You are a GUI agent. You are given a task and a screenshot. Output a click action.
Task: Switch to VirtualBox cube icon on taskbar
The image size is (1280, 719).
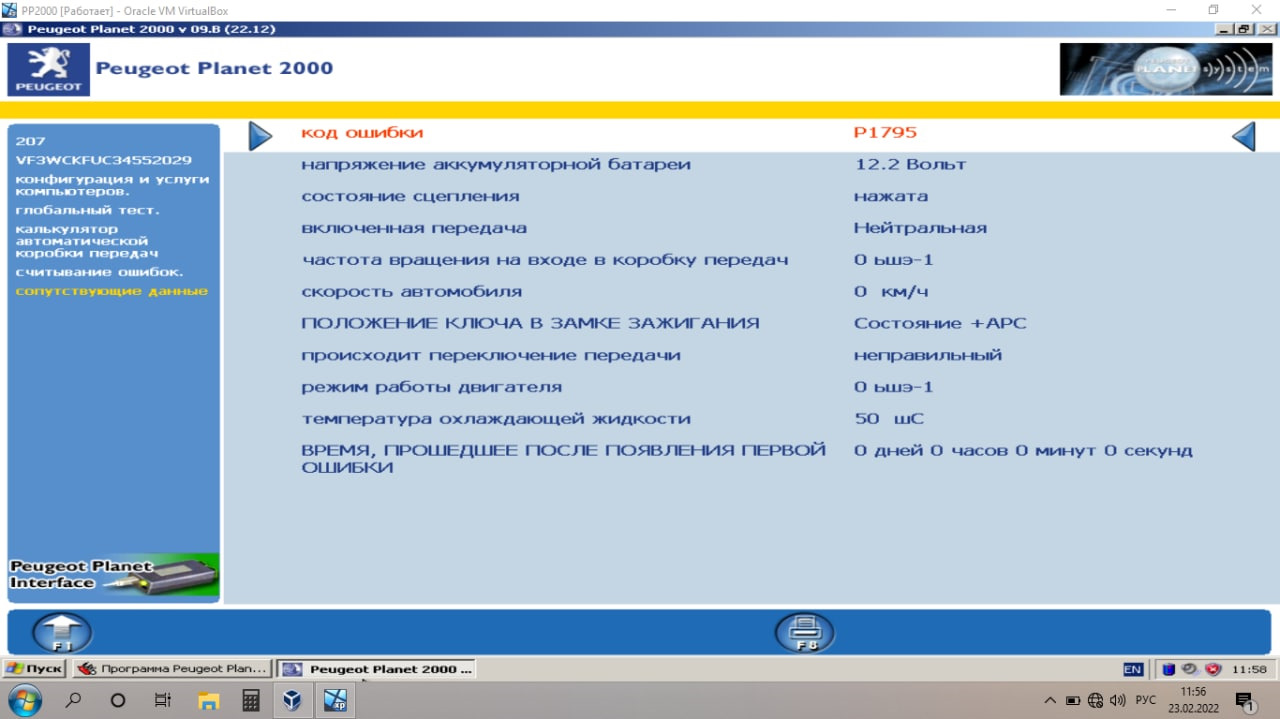tap(292, 700)
